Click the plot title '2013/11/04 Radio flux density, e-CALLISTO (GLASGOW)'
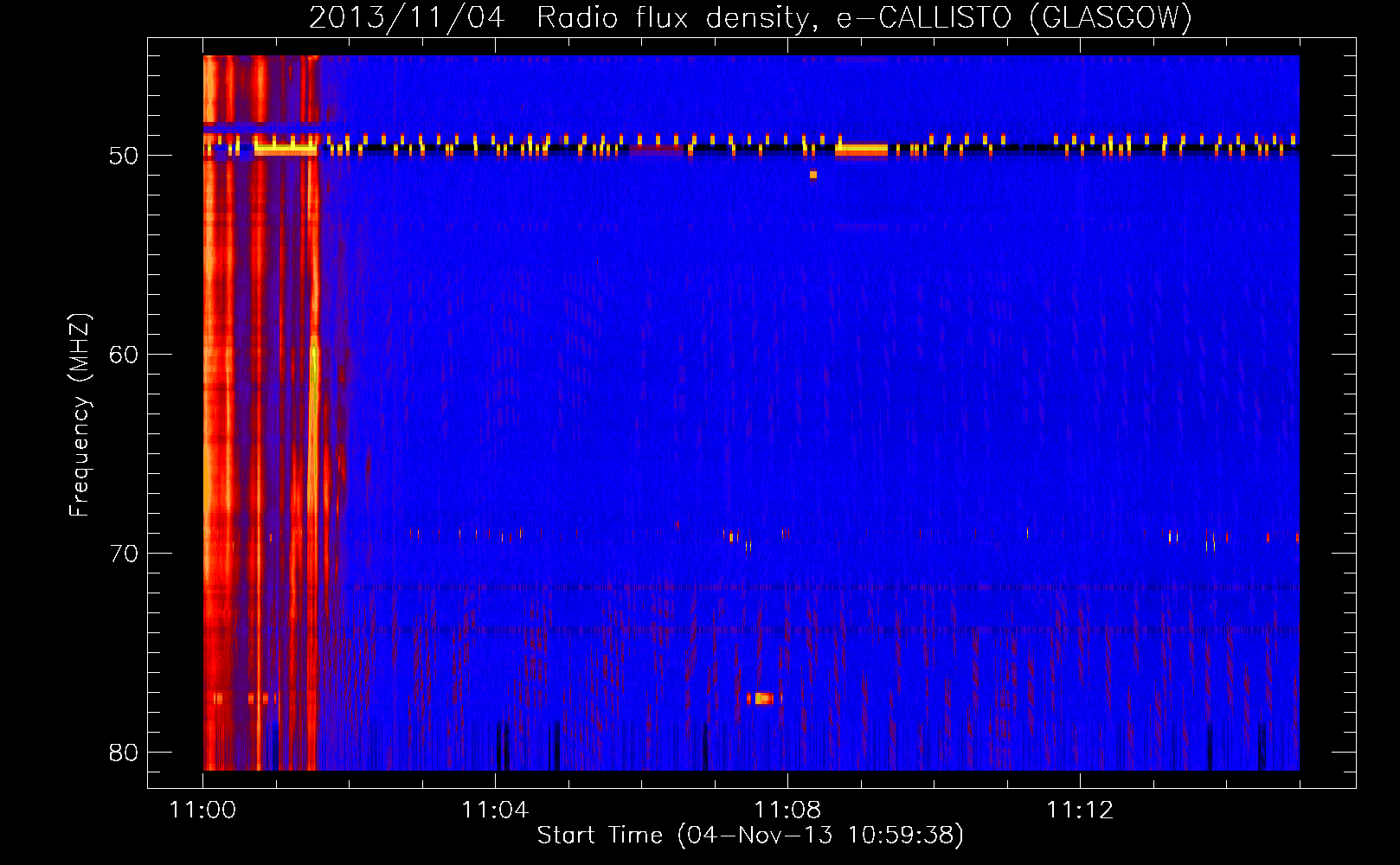Image resolution: width=1400 pixels, height=865 pixels. pyautogui.click(x=750, y=17)
